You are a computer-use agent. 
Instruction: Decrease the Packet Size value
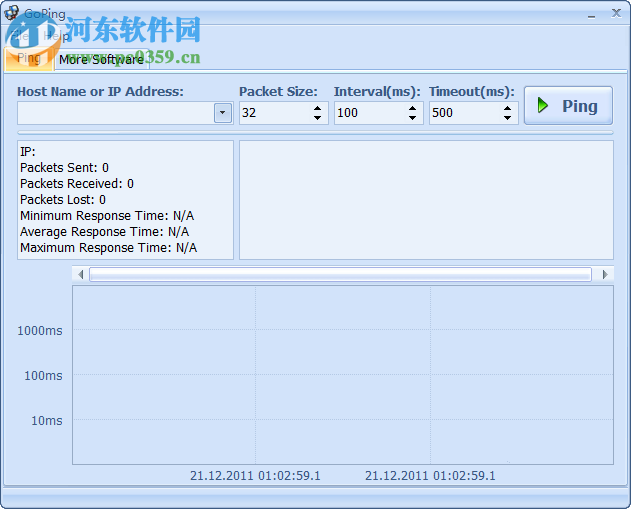point(318,117)
